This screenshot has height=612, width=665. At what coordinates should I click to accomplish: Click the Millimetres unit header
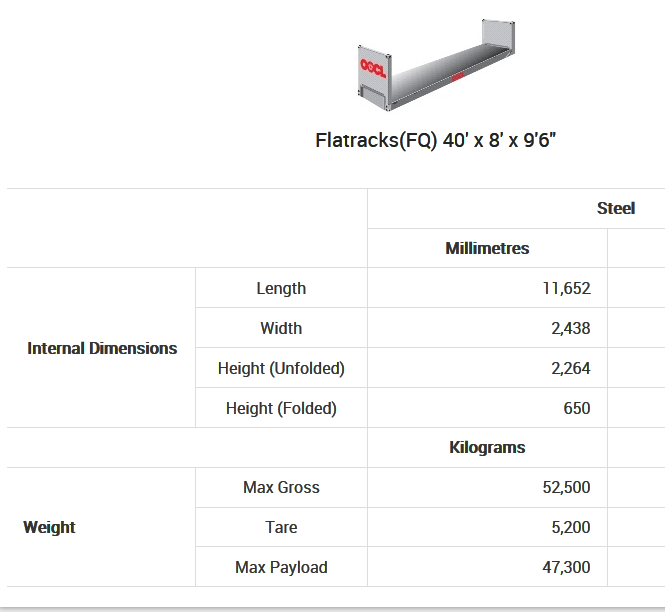[x=487, y=248]
